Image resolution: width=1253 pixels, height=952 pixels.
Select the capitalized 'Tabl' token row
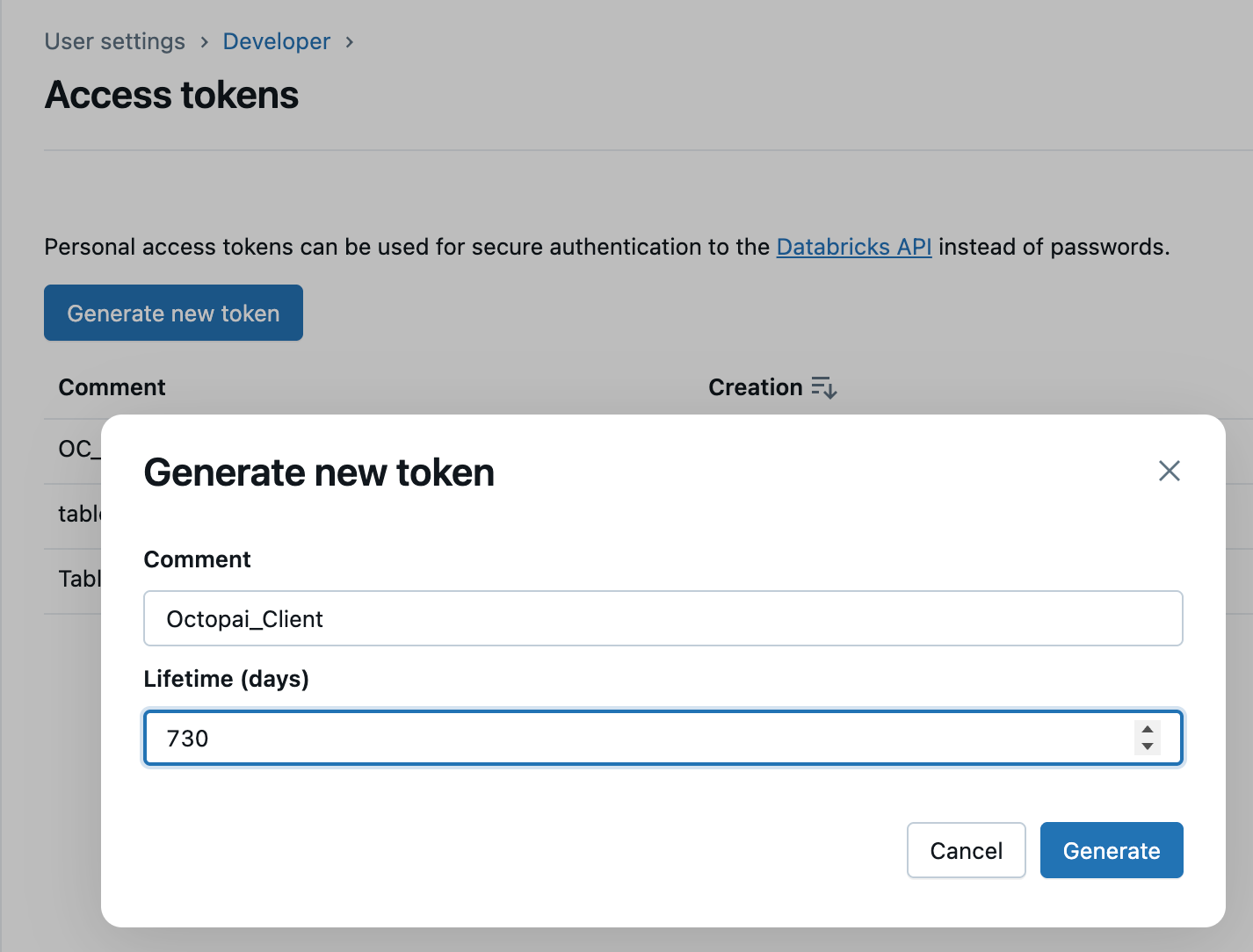pyautogui.click(x=79, y=579)
